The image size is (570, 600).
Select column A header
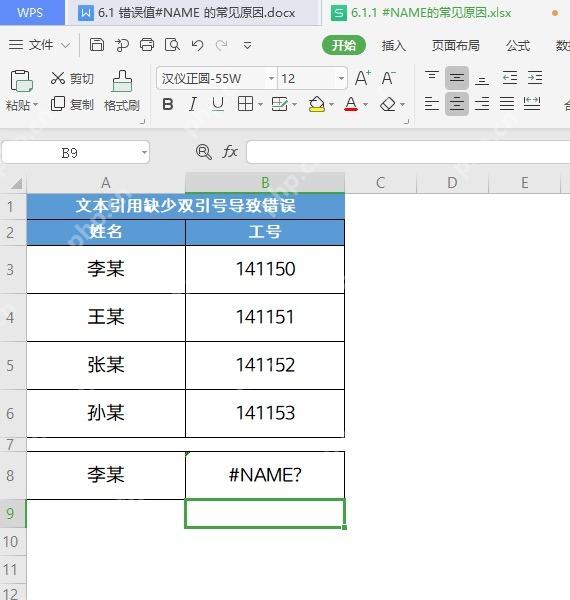106,183
